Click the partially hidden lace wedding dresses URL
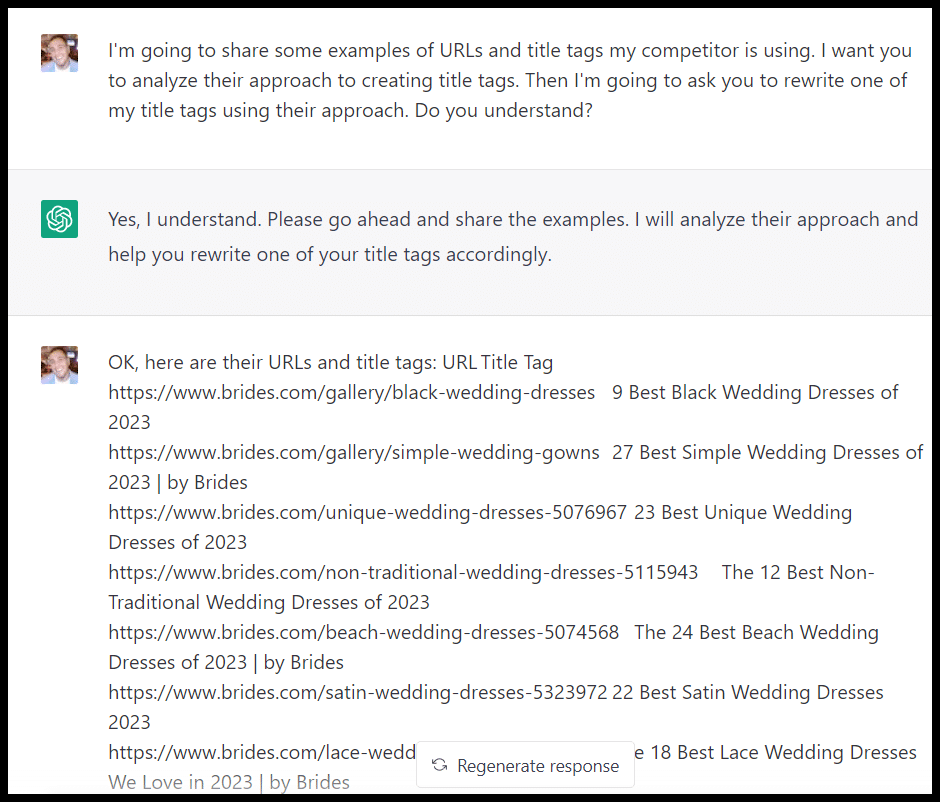The height and width of the screenshot is (802, 940). pyautogui.click(x=260, y=752)
